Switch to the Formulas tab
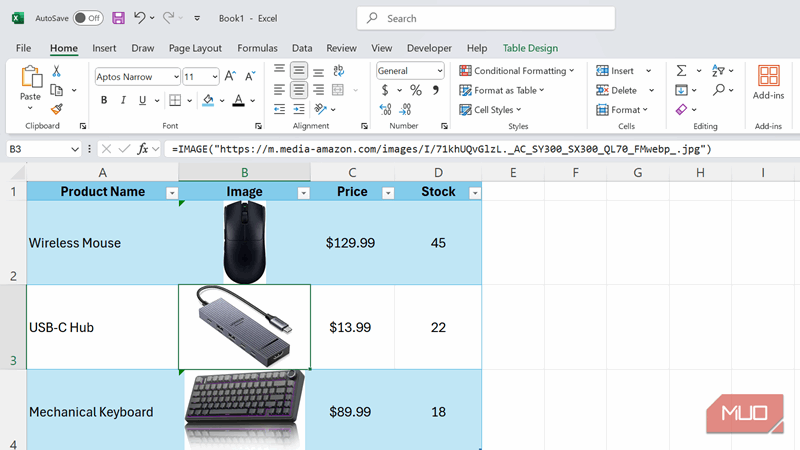 257,48
